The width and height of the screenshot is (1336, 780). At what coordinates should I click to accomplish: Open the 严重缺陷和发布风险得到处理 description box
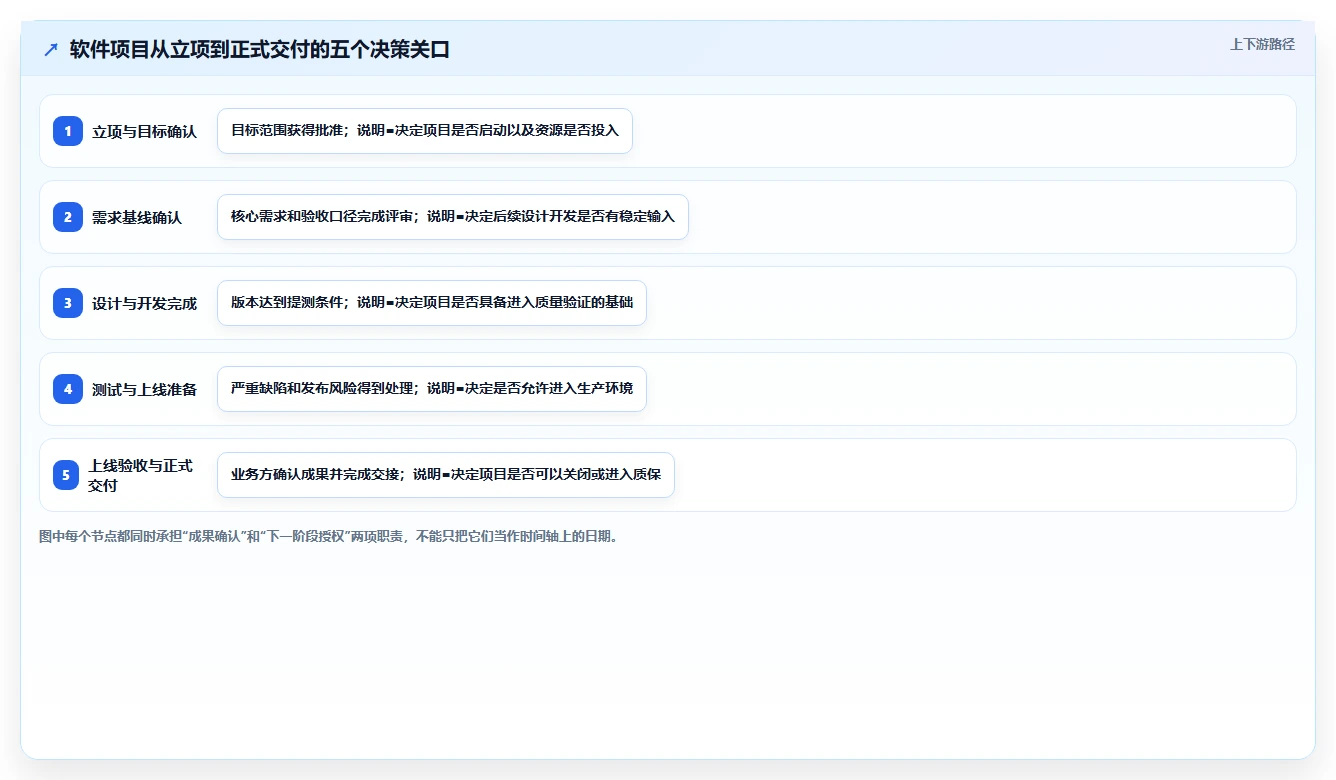pyautogui.click(x=432, y=389)
